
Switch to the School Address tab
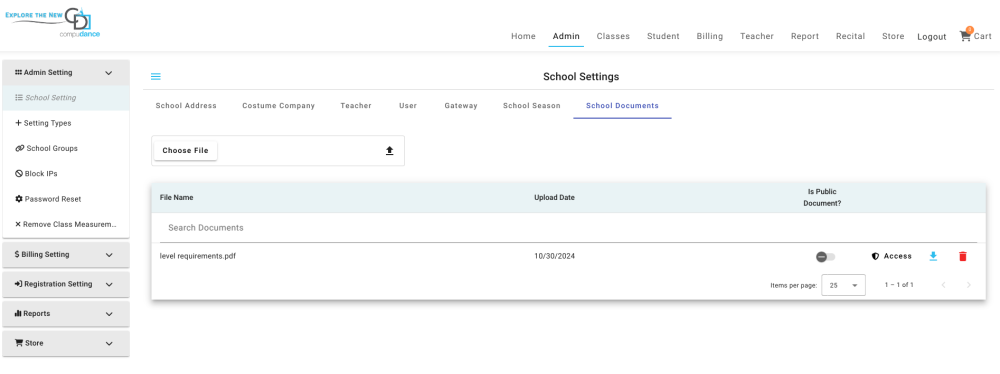pos(186,106)
